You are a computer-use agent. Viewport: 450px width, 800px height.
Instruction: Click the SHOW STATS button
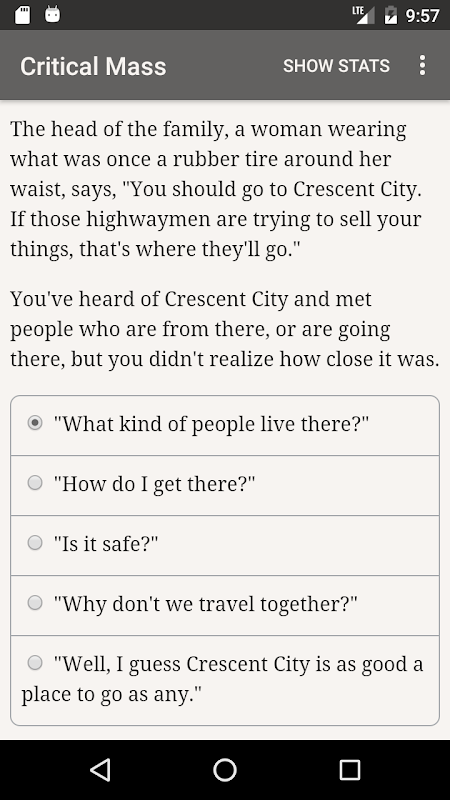pos(336,66)
